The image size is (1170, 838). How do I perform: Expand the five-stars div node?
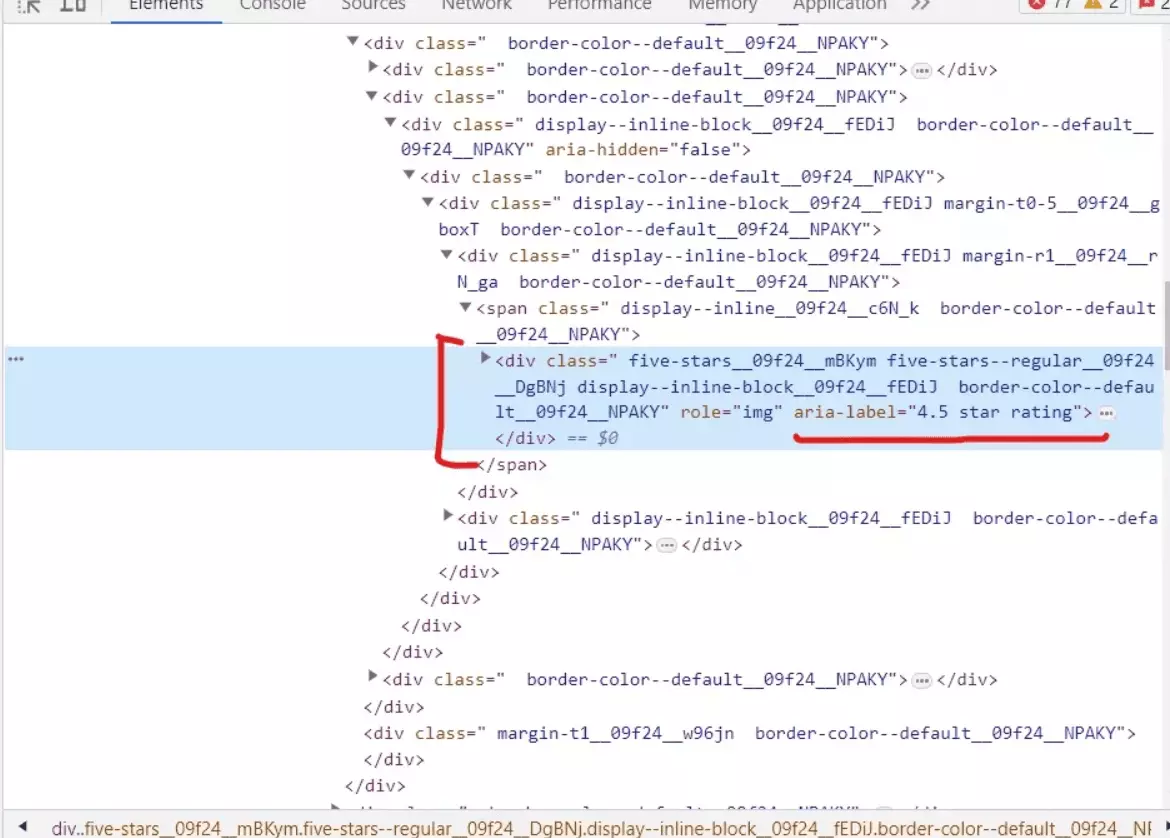pyautogui.click(x=486, y=358)
